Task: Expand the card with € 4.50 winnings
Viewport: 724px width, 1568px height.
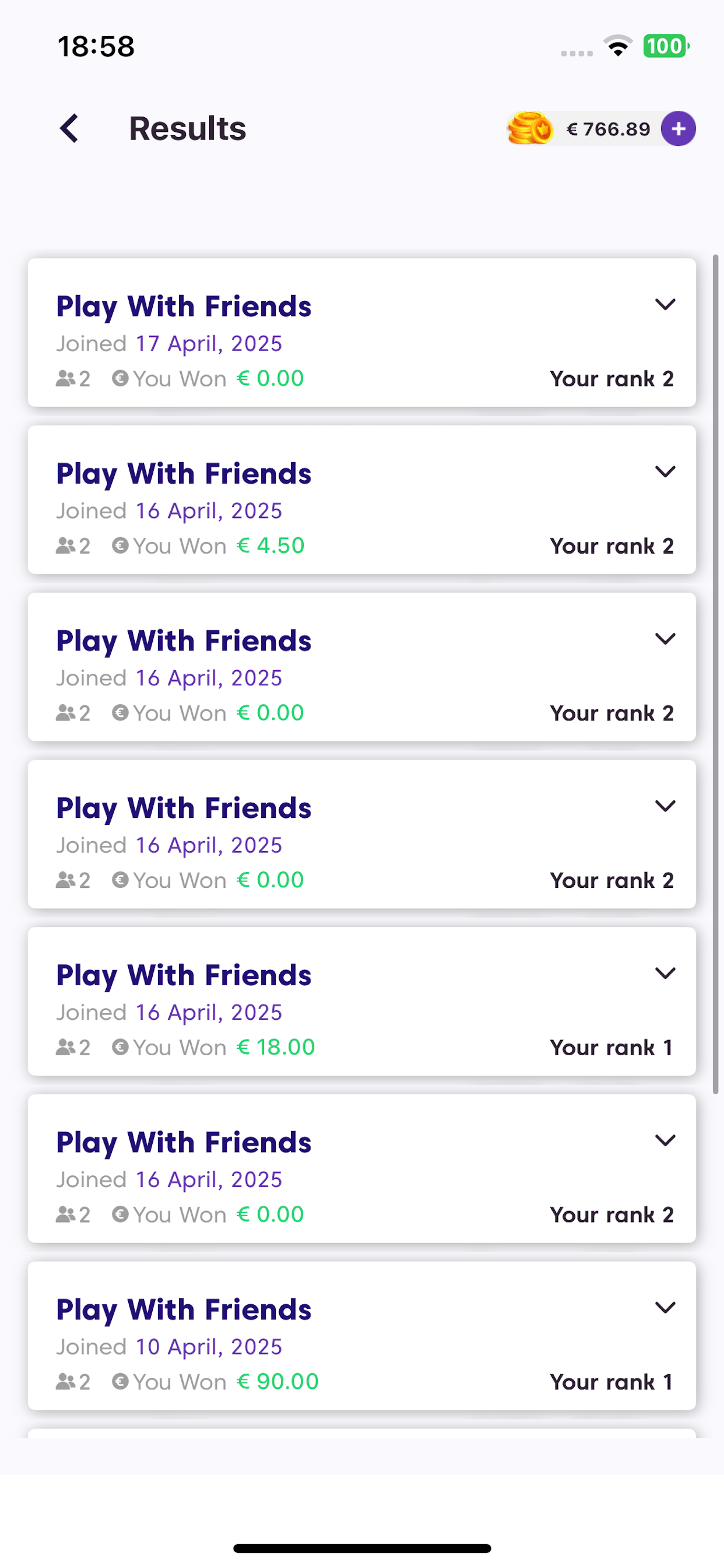Action: tap(665, 471)
